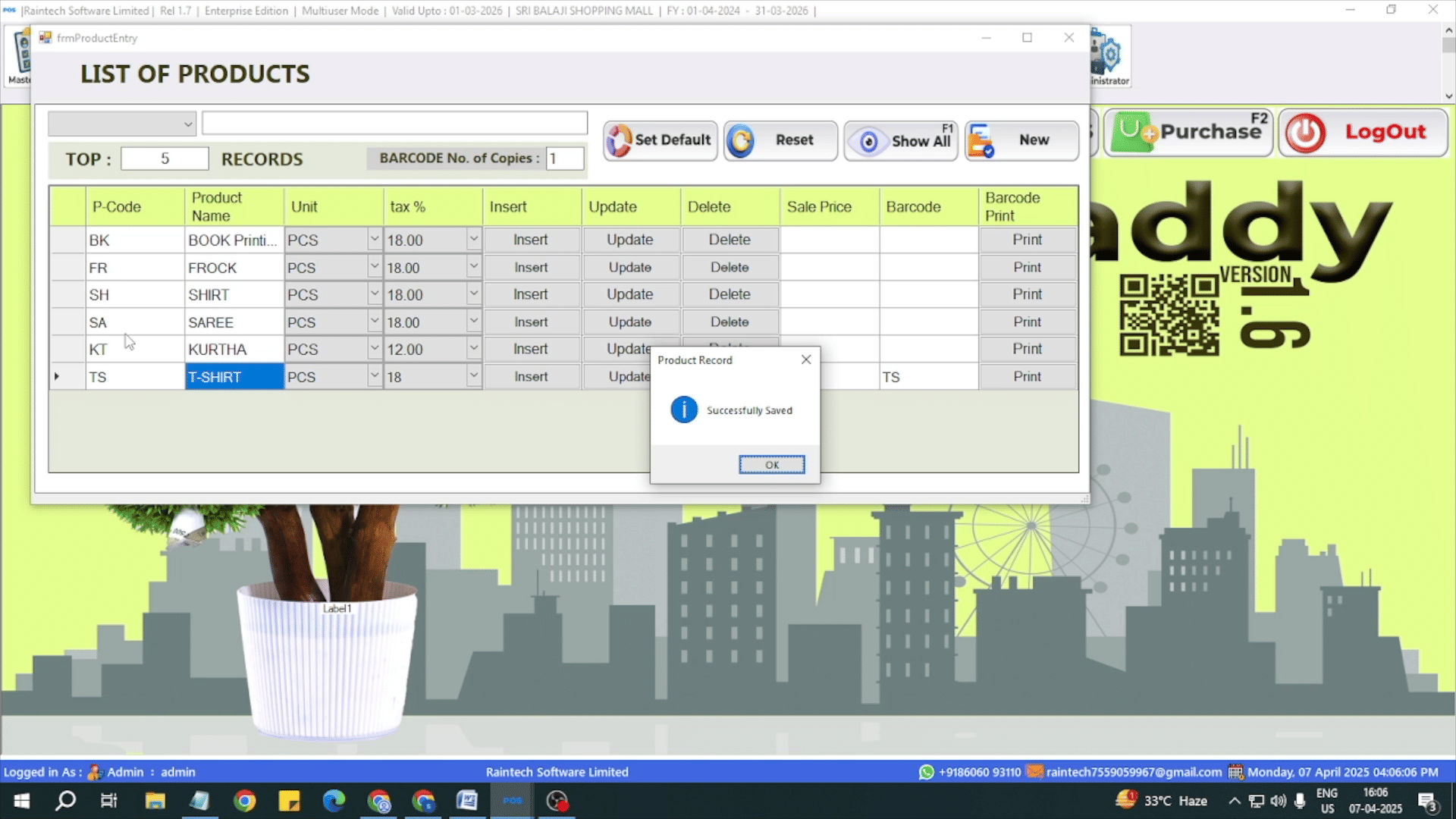Open the search filter combo box
The image size is (1456, 819).
pyautogui.click(x=121, y=124)
